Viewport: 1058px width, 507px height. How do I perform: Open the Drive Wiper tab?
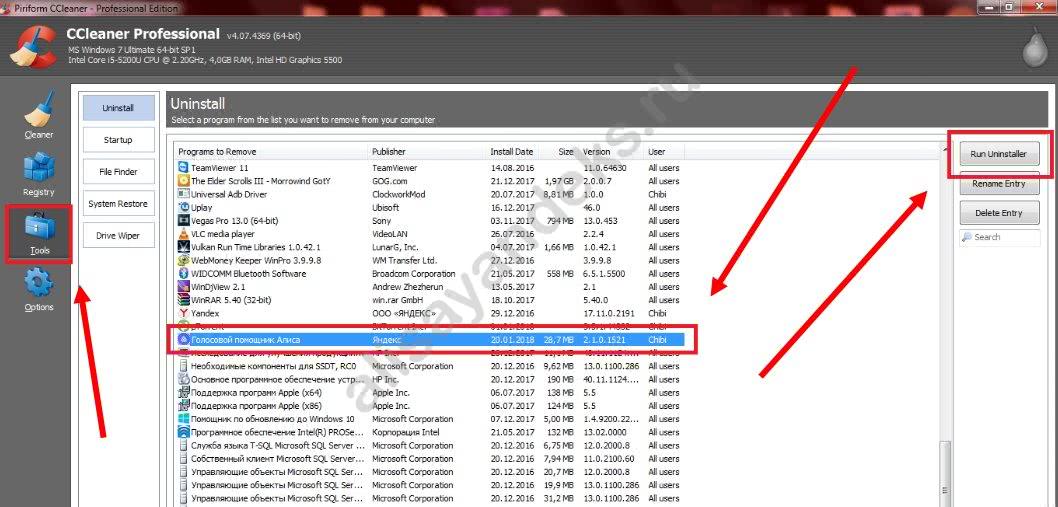coord(118,236)
